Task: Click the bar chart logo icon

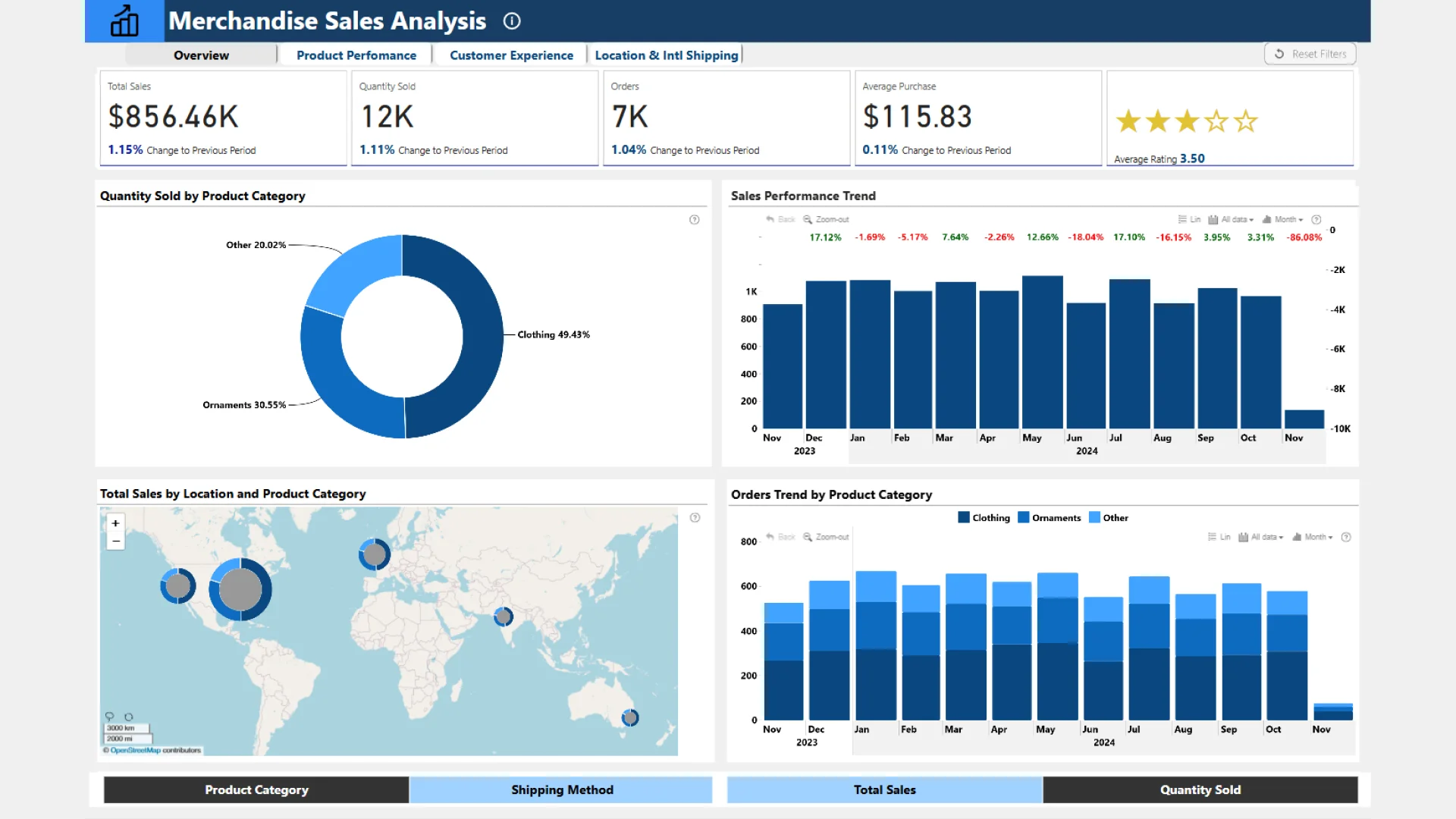Action: pyautogui.click(x=124, y=21)
